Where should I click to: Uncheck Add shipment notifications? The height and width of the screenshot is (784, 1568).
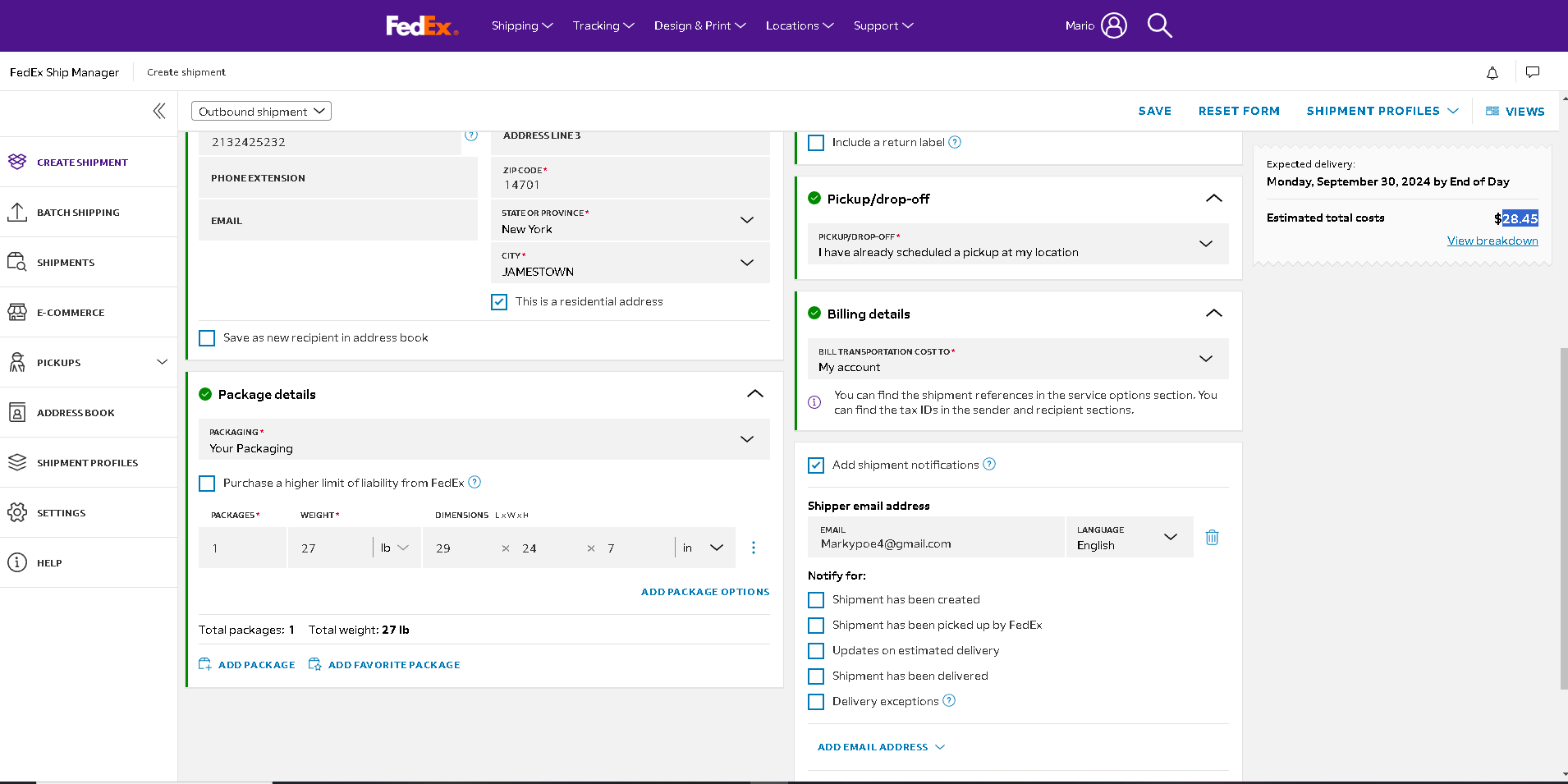[816, 465]
